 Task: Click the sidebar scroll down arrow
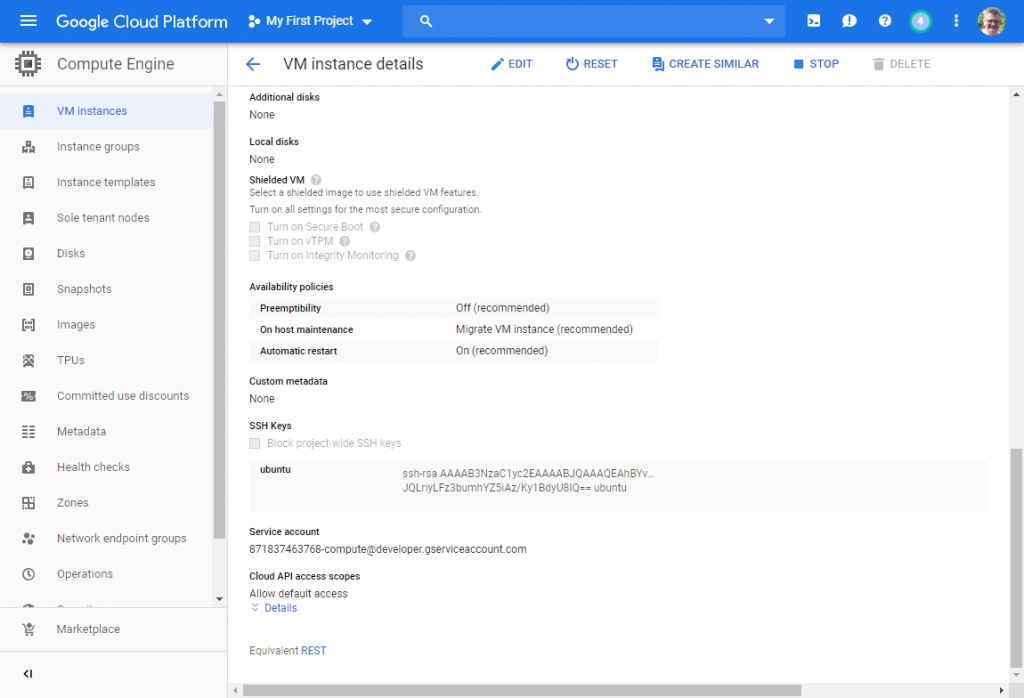pos(219,599)
